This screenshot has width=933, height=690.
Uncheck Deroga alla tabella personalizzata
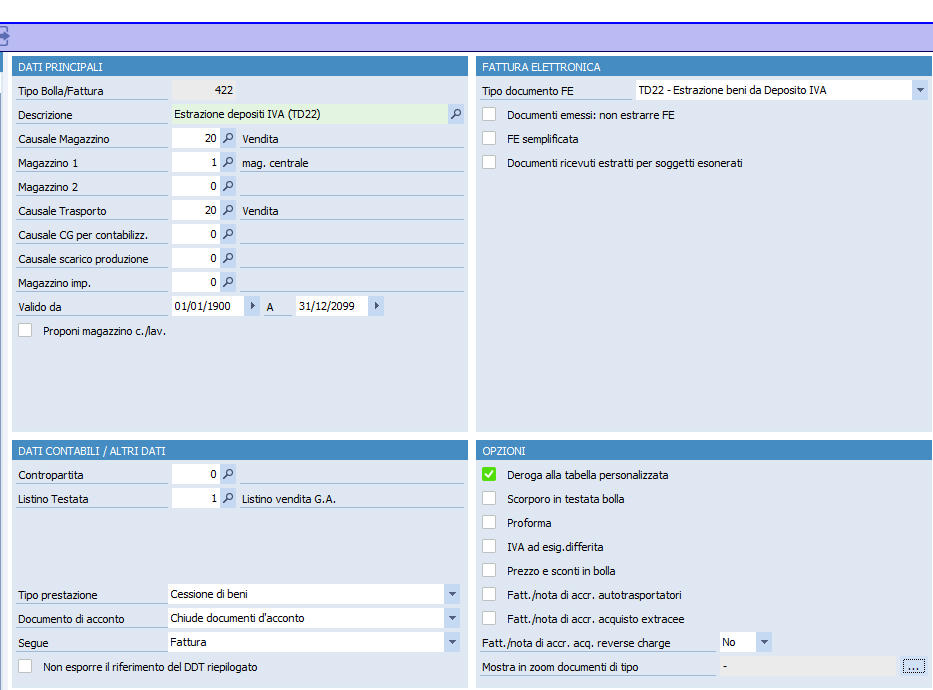pos(489,474)
